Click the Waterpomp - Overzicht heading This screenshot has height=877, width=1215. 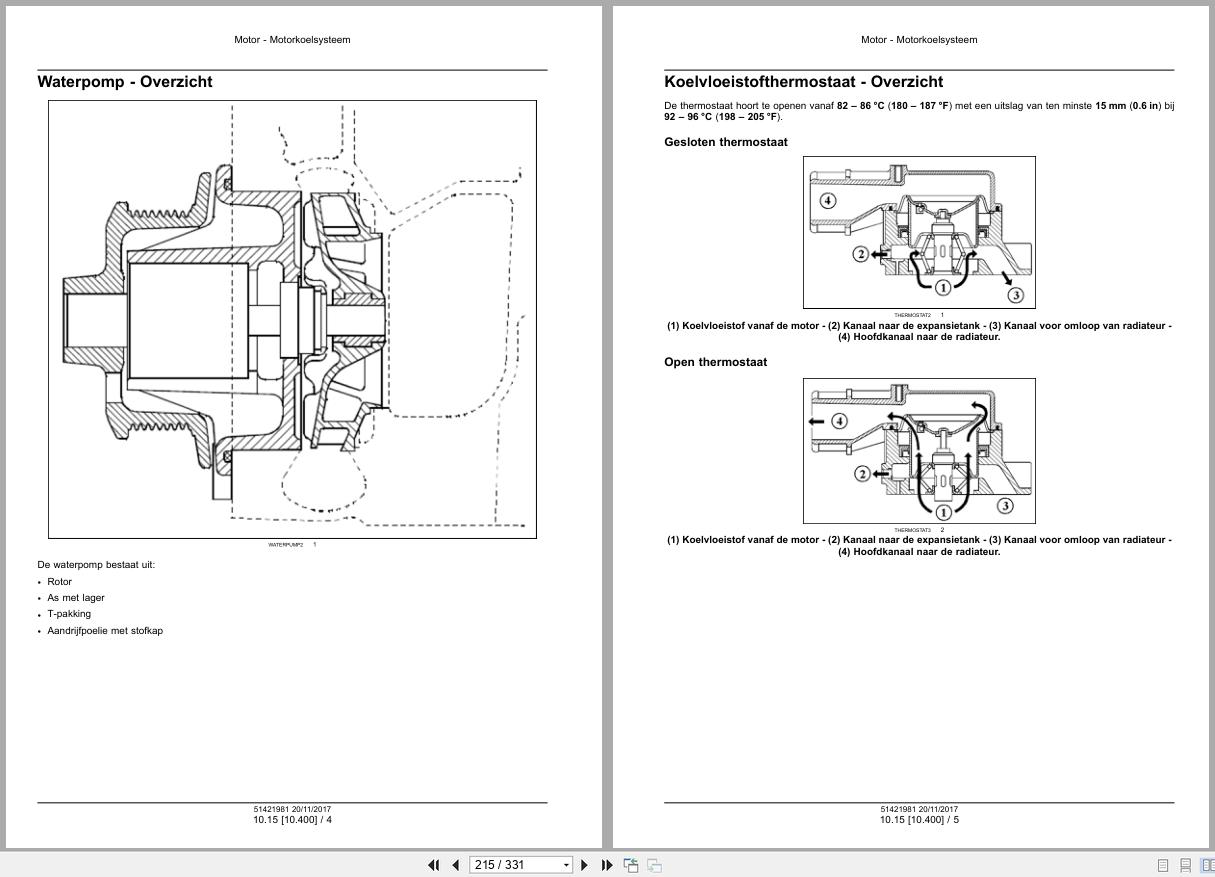(x=125, y=82)
